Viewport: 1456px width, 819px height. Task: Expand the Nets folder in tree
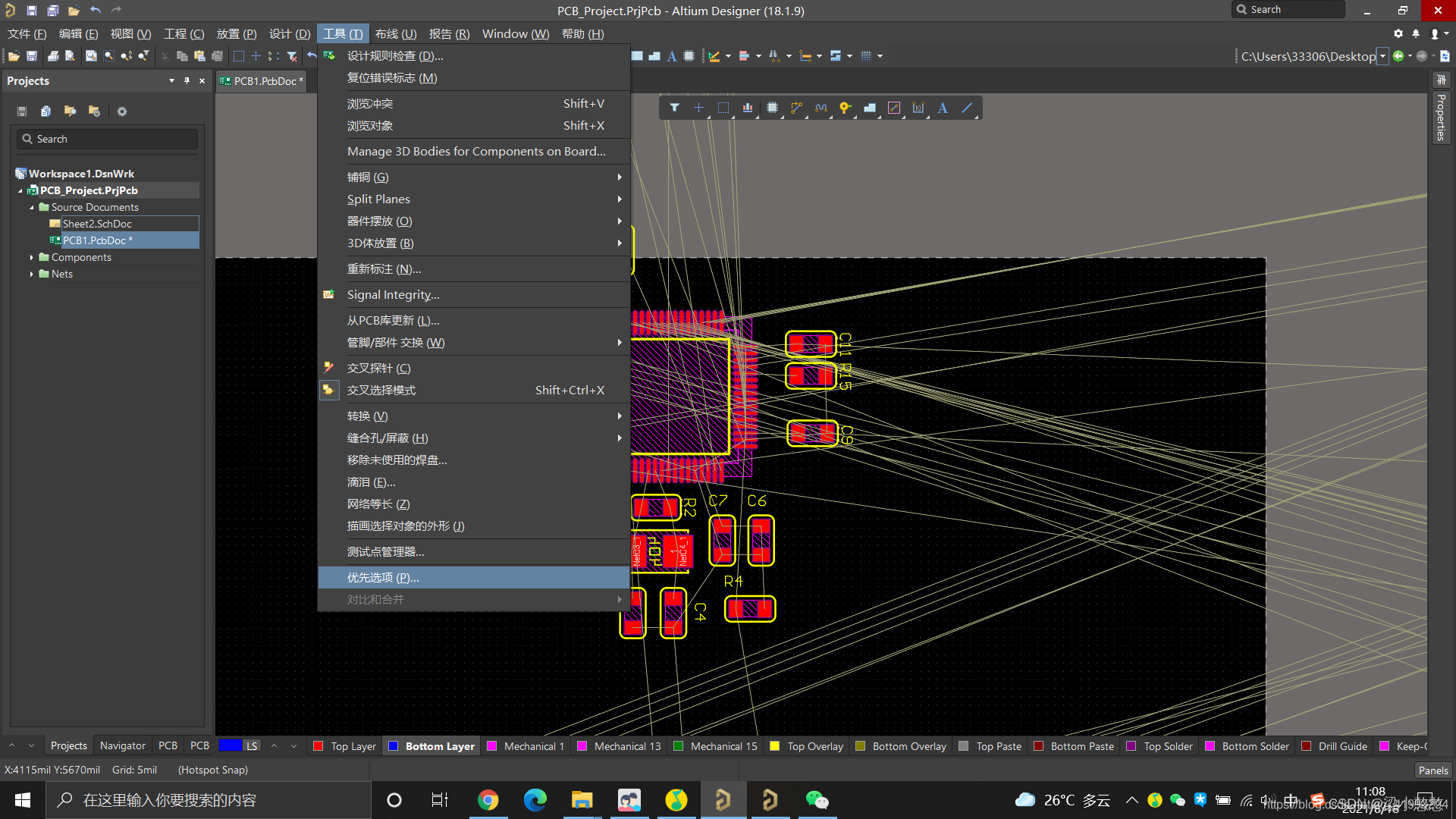pos(32,275)
